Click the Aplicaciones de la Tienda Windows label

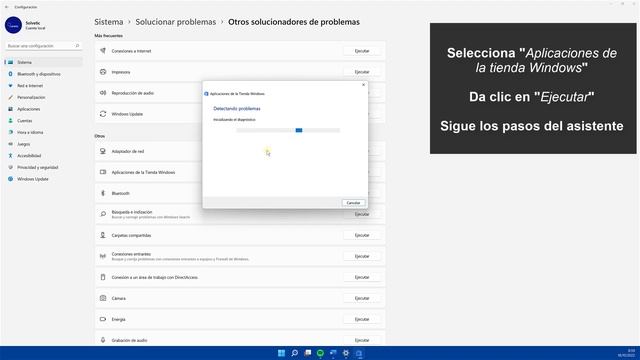click(143, 172)
